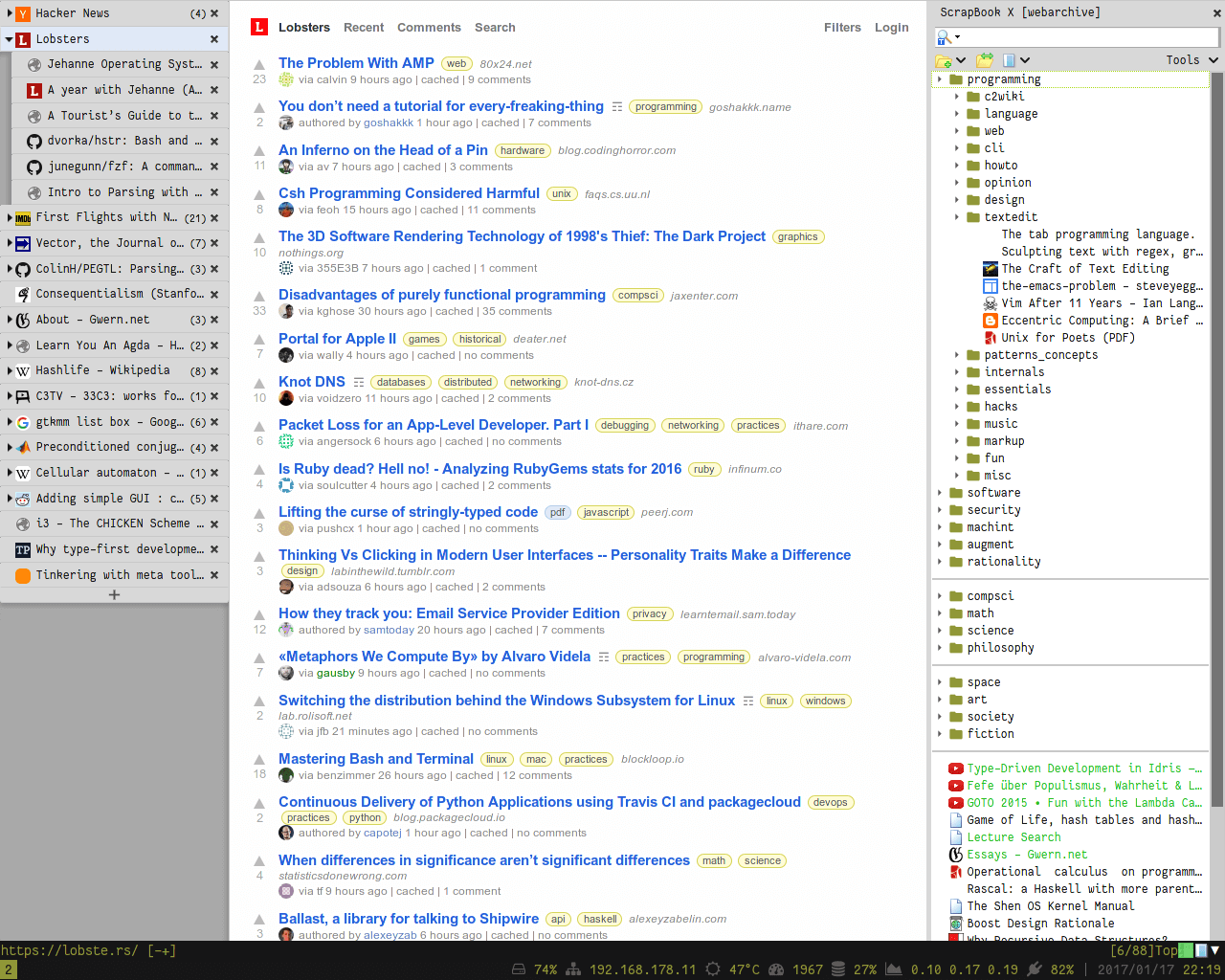Click the MATLAB favicon of Preconditioned conjugate tab
This screenshot has height=980, width=1225.
(x=23, y=447)
